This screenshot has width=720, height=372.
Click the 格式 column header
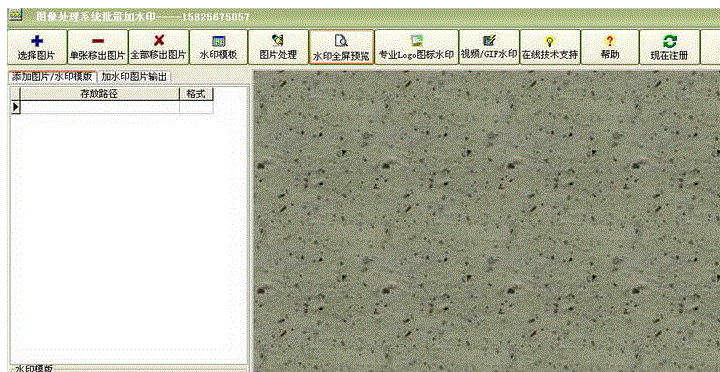click(196, 94)
